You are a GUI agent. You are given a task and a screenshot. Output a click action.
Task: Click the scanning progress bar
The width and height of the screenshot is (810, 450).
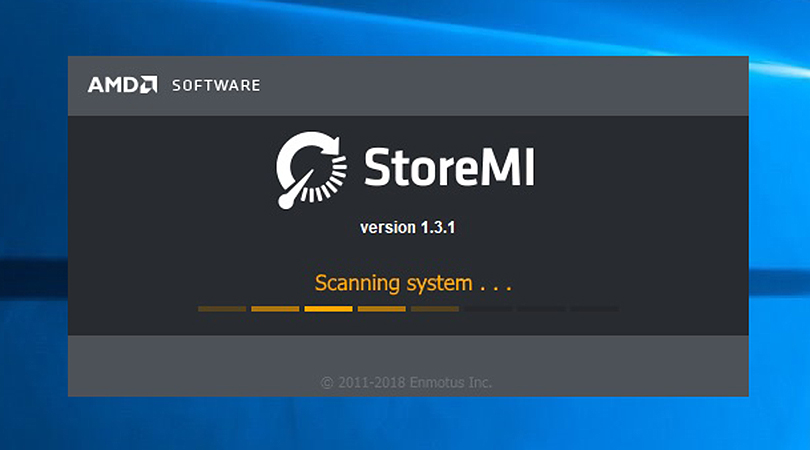point(408,309)
